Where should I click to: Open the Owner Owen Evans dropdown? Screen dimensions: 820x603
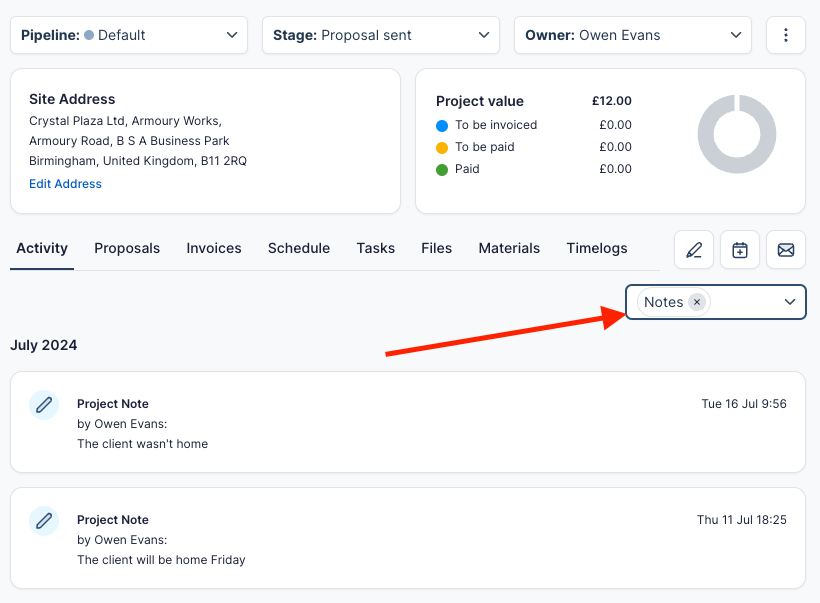[633, 35]
